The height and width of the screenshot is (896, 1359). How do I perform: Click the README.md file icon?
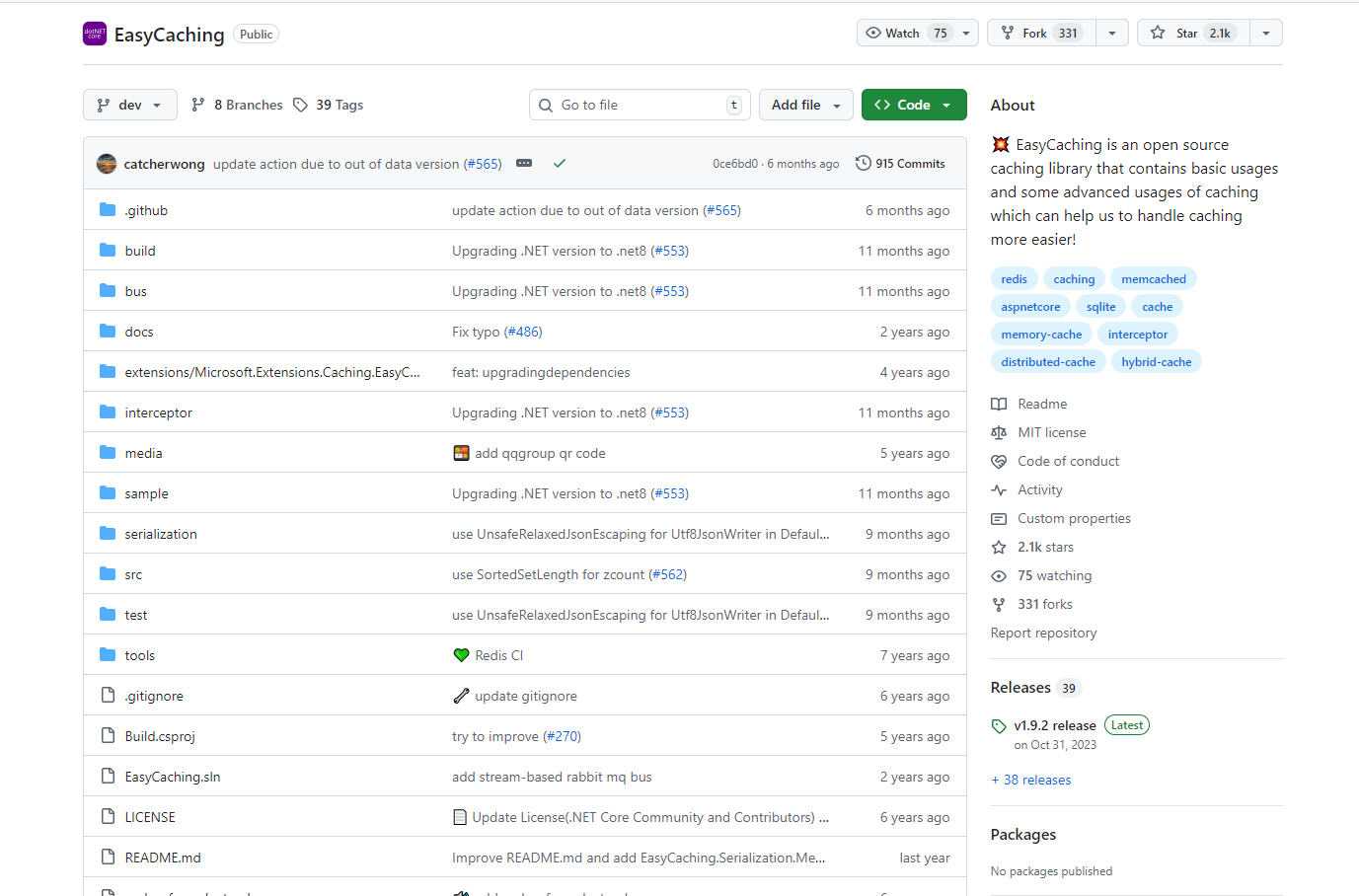[108, 858]
